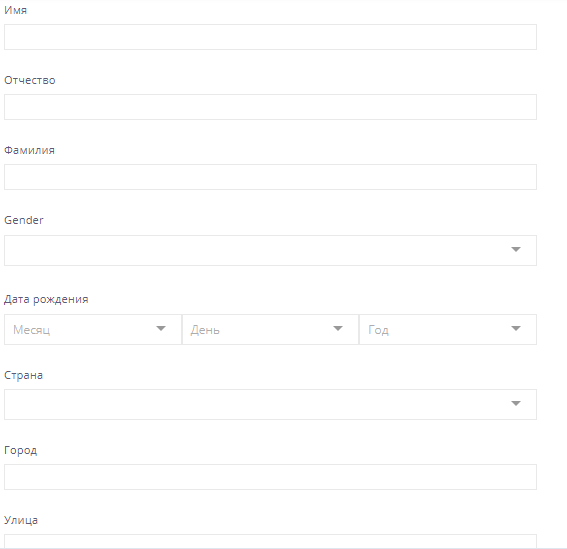
Task: Focus the Фамилия text field
Action: pyautogui.click(x=270, y=177)
